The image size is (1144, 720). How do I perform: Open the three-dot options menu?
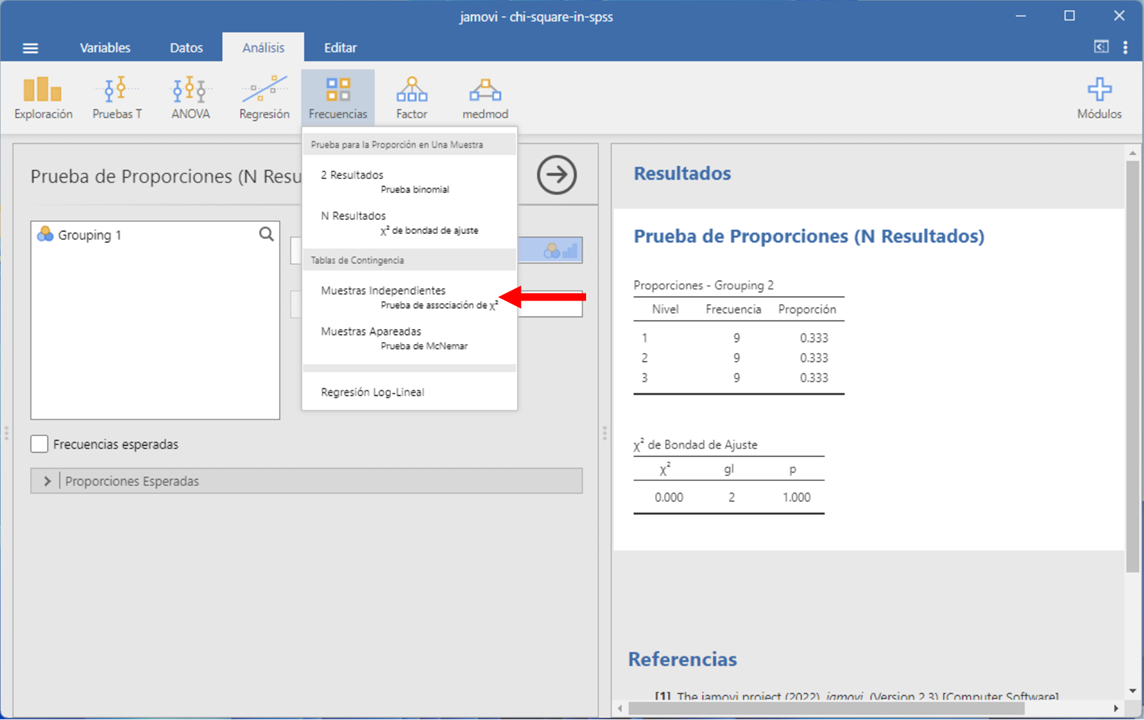(1125, 47)
